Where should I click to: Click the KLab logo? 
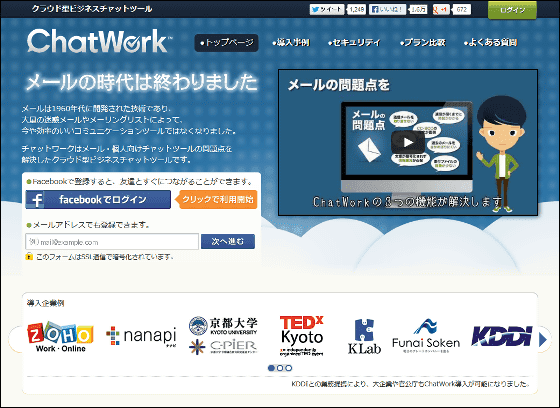coord(365,337)
